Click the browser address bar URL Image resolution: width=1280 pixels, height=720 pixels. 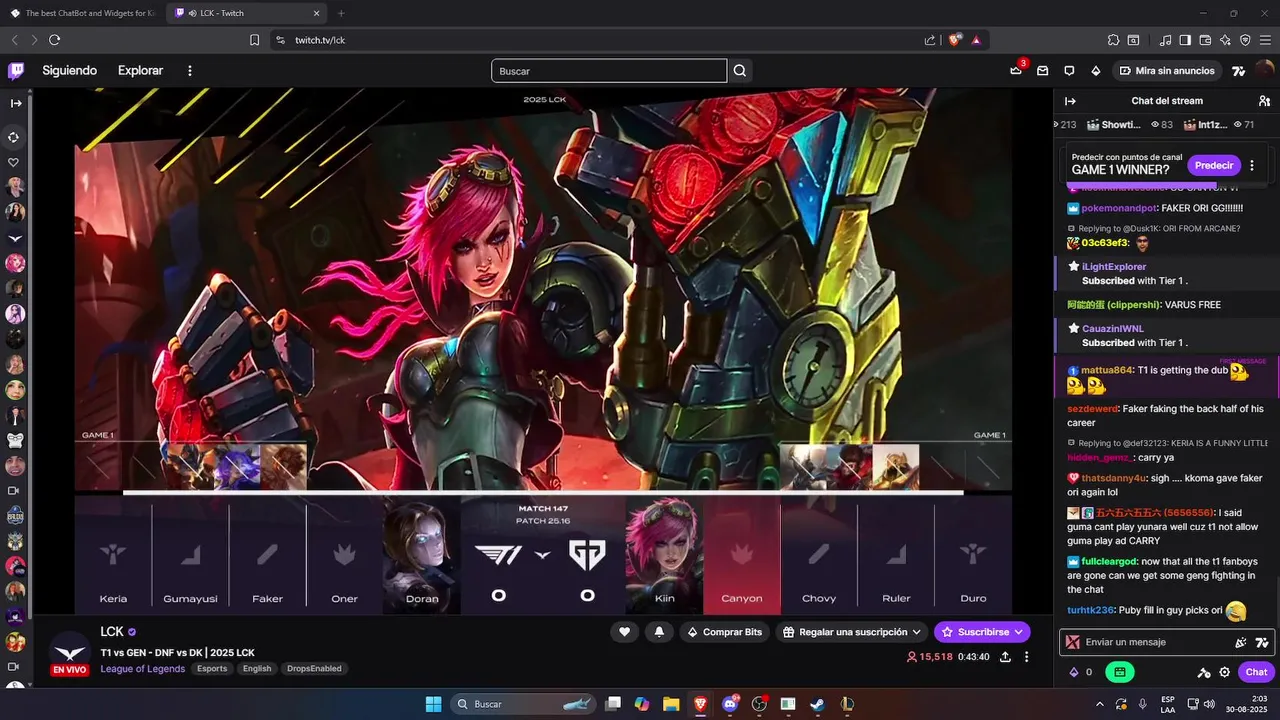click(320, 40)
